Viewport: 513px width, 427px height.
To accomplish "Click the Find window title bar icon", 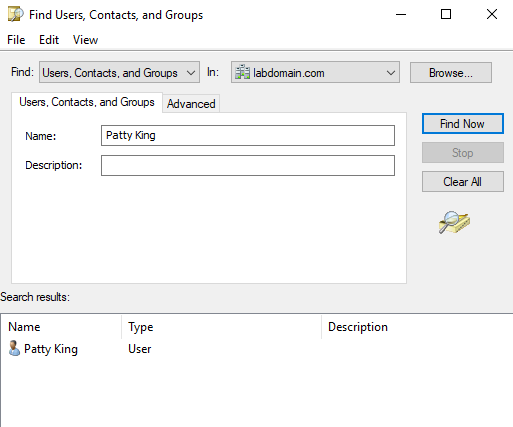I will click(15, 14).
